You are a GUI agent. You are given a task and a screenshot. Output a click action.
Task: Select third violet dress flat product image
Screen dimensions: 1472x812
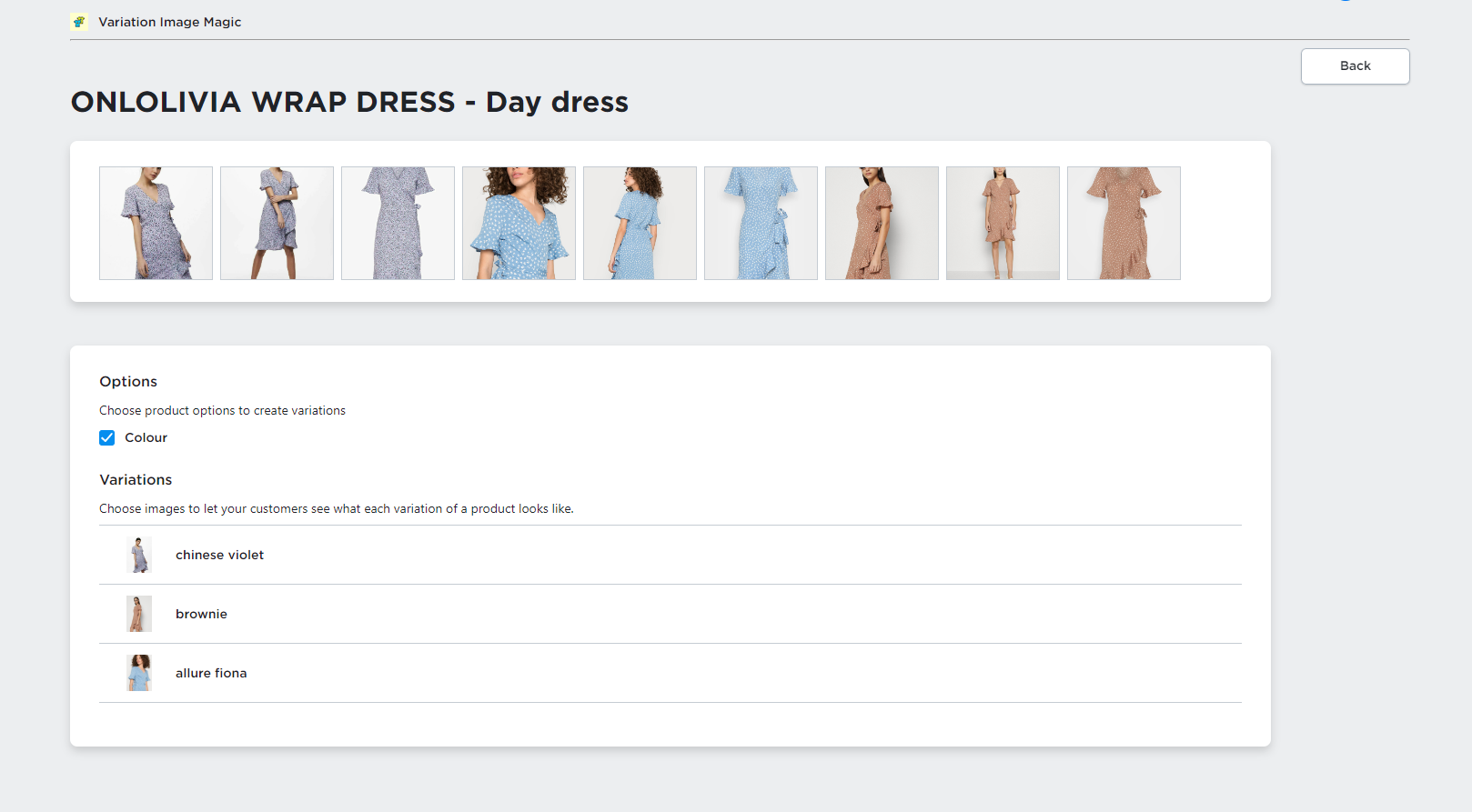click(x=398, y=223)
